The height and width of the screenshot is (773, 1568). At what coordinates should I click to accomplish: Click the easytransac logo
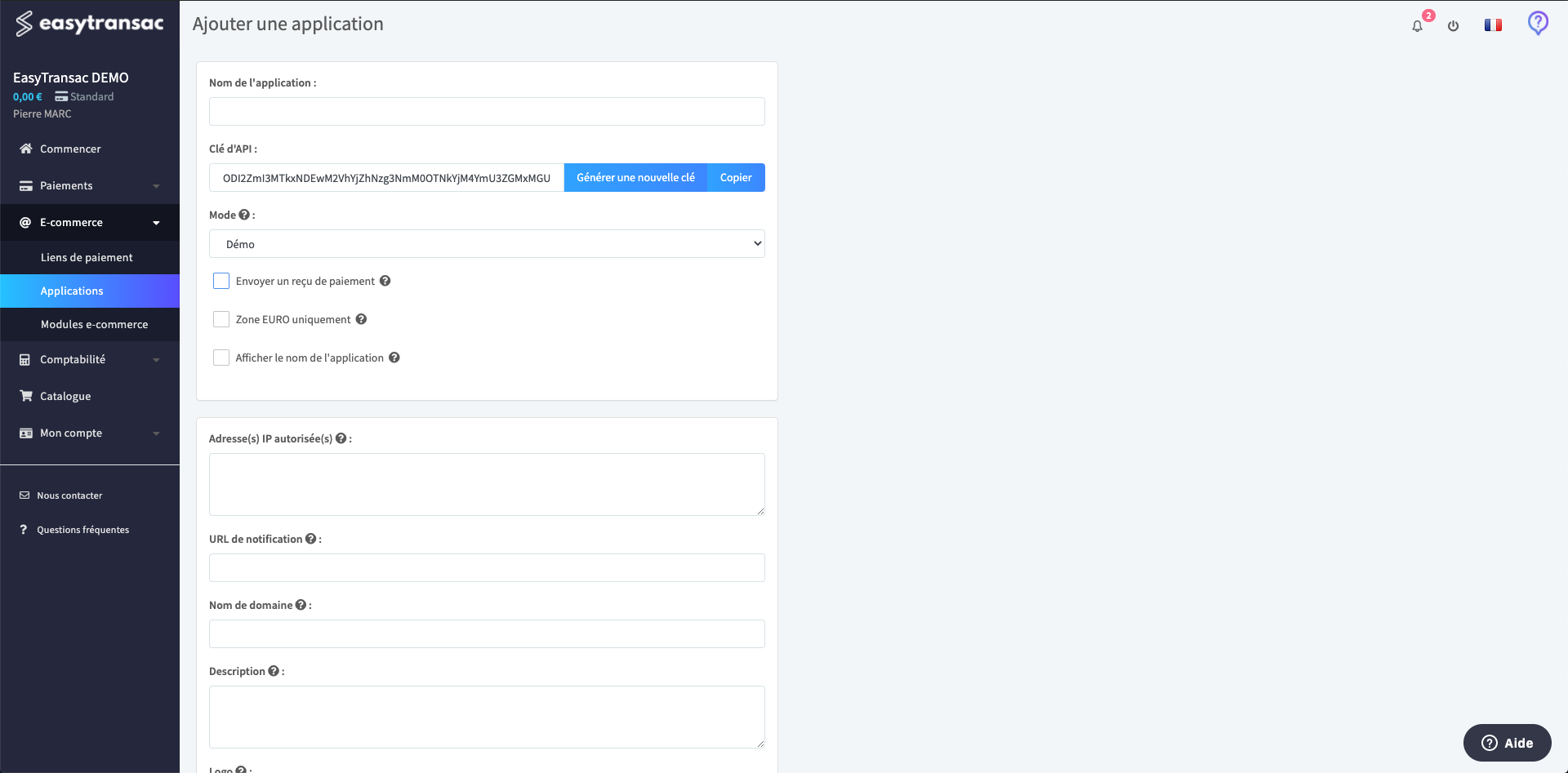[90, 24]
